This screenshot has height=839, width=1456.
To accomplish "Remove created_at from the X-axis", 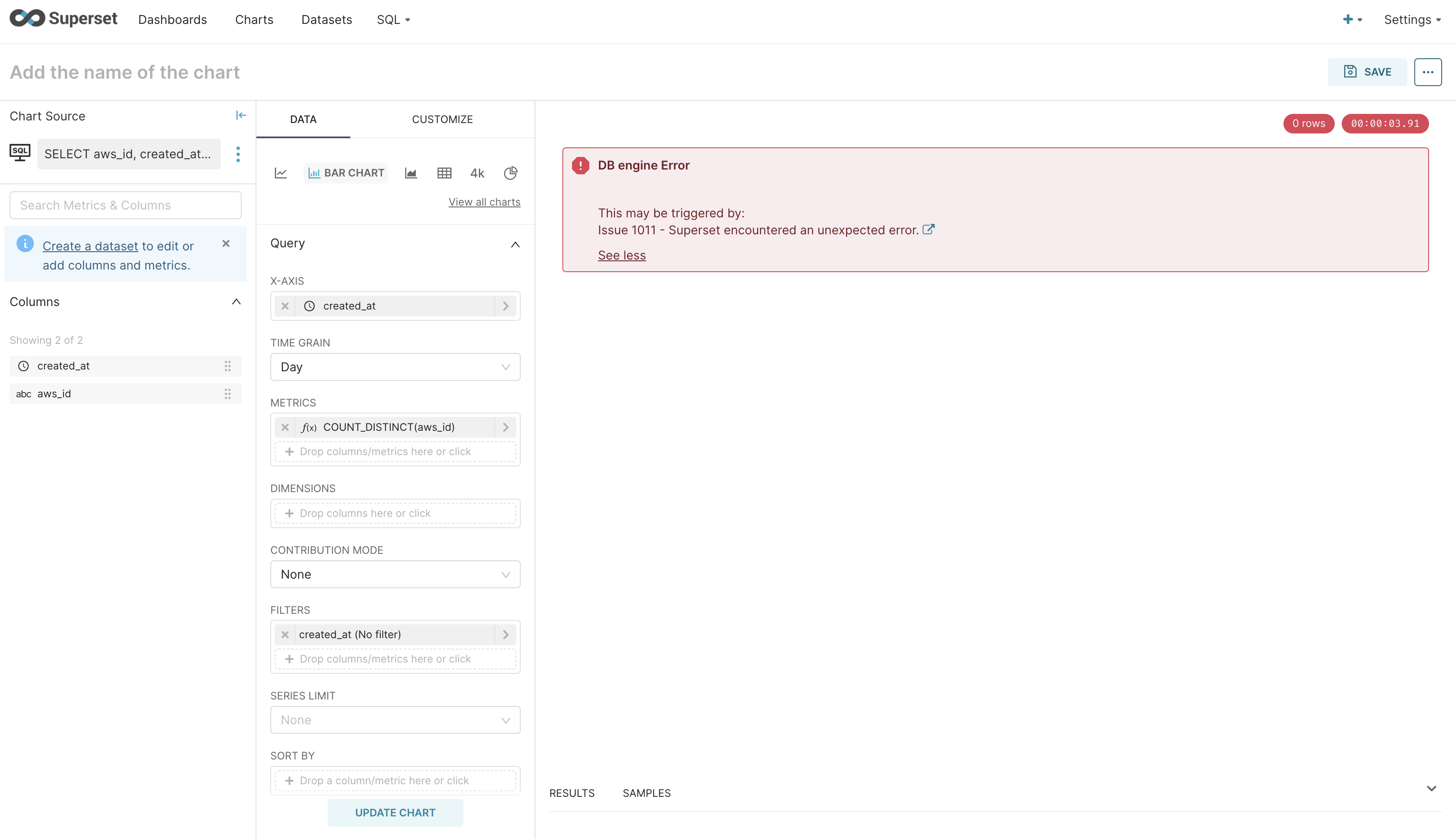I will [x=285, y=306].
